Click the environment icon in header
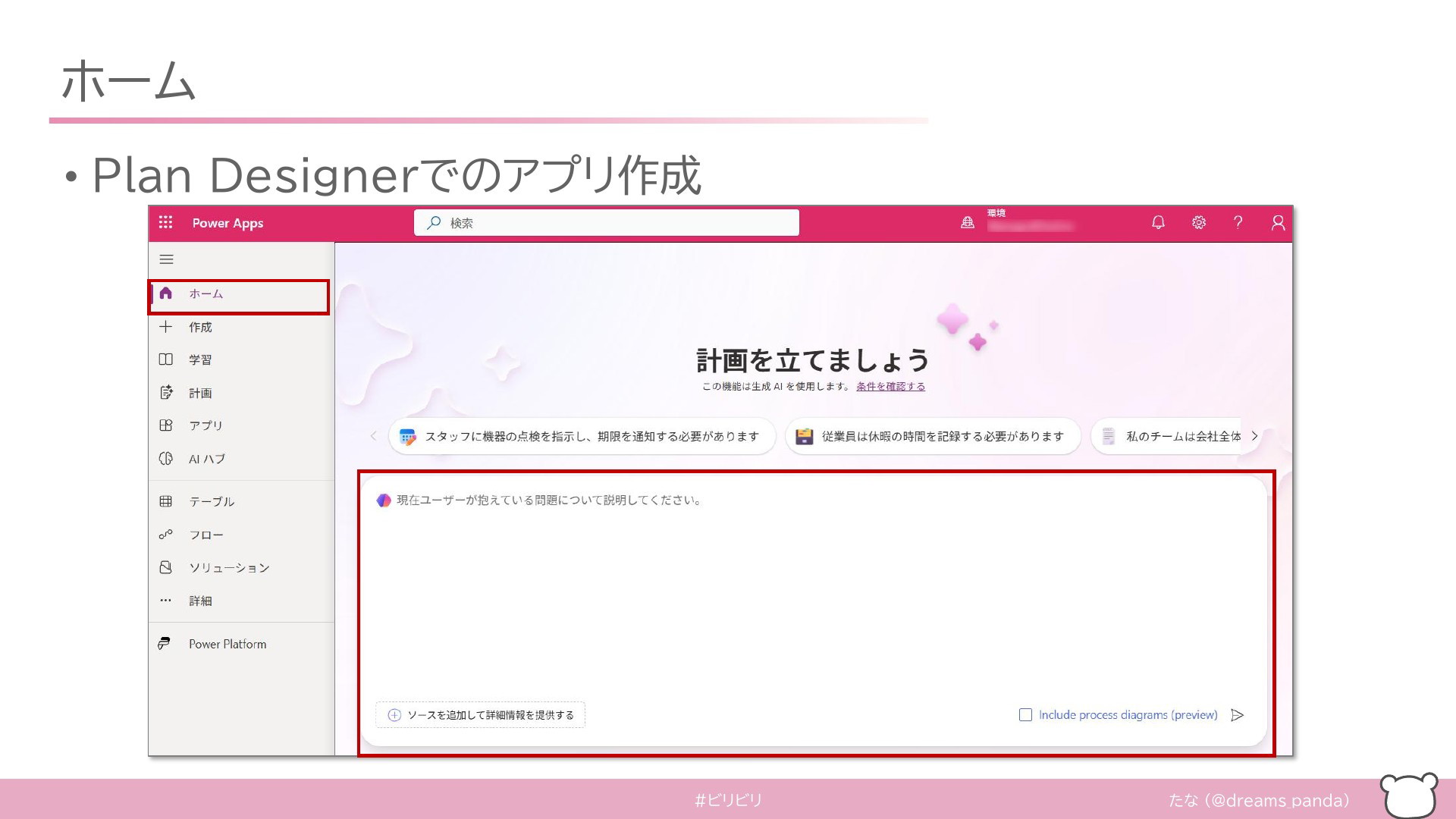 coord(968,222)
